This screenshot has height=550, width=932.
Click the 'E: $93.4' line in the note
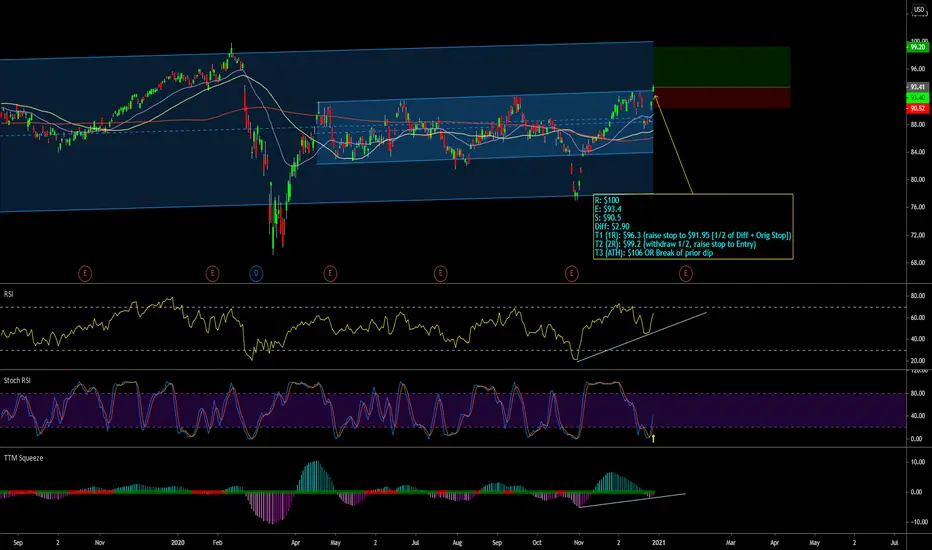pos(608,209)
